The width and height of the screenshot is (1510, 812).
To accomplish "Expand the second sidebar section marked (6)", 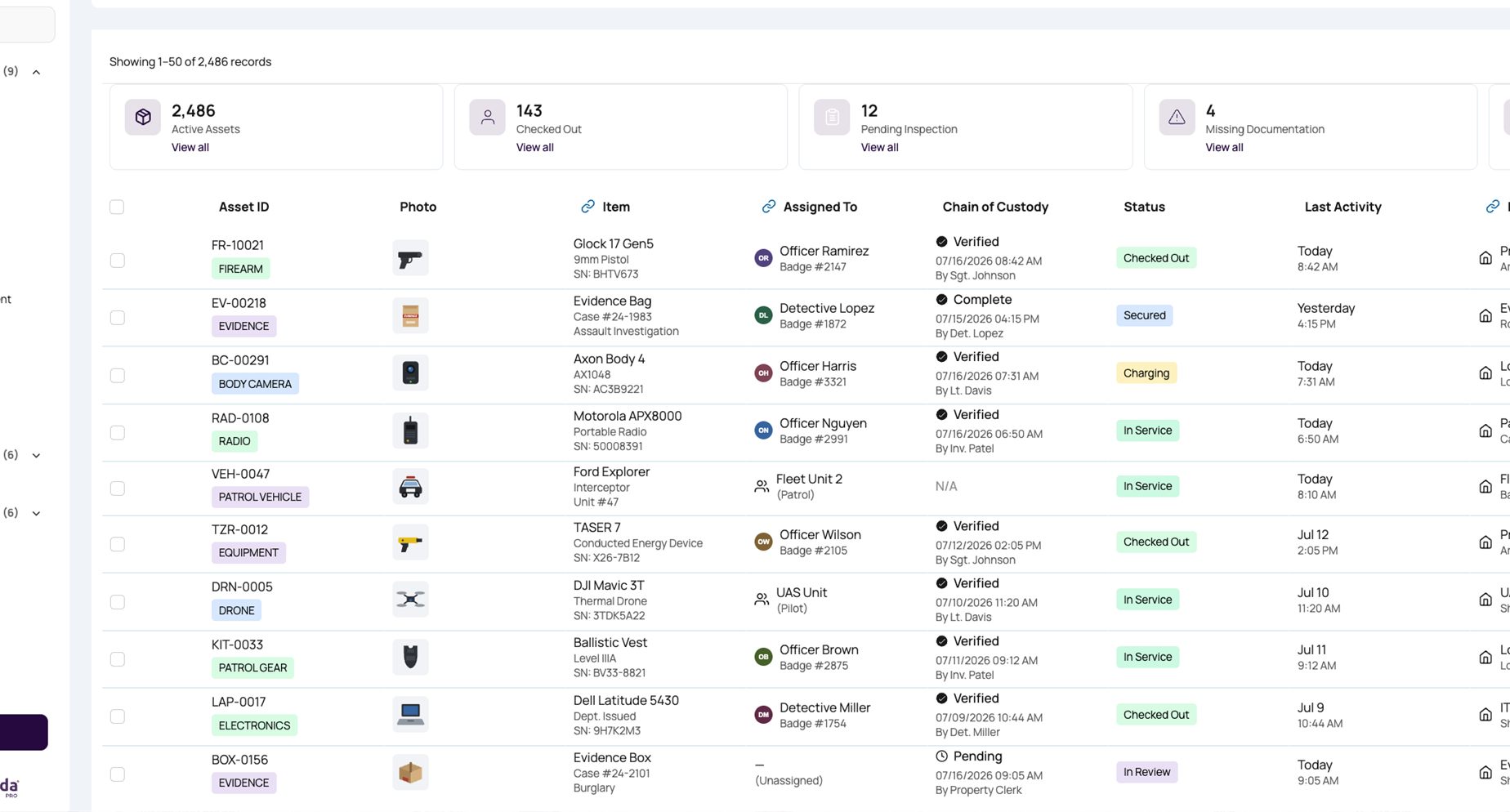I will (36, 513).
